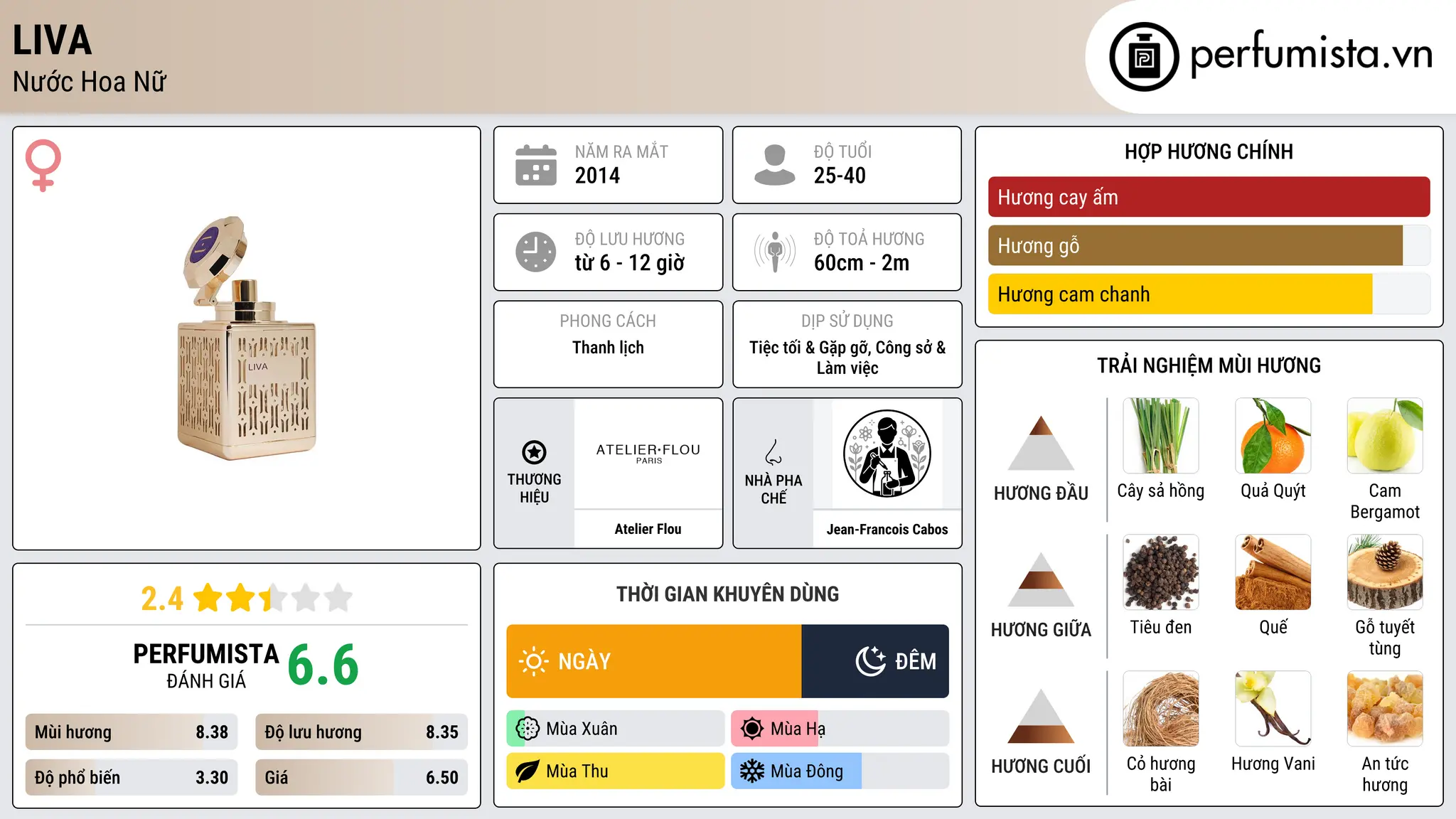The width and height of the screenshot is (1456, 819).
Task: Click the clock icon beside Độ lưu hương
Action: coord(536,252)
